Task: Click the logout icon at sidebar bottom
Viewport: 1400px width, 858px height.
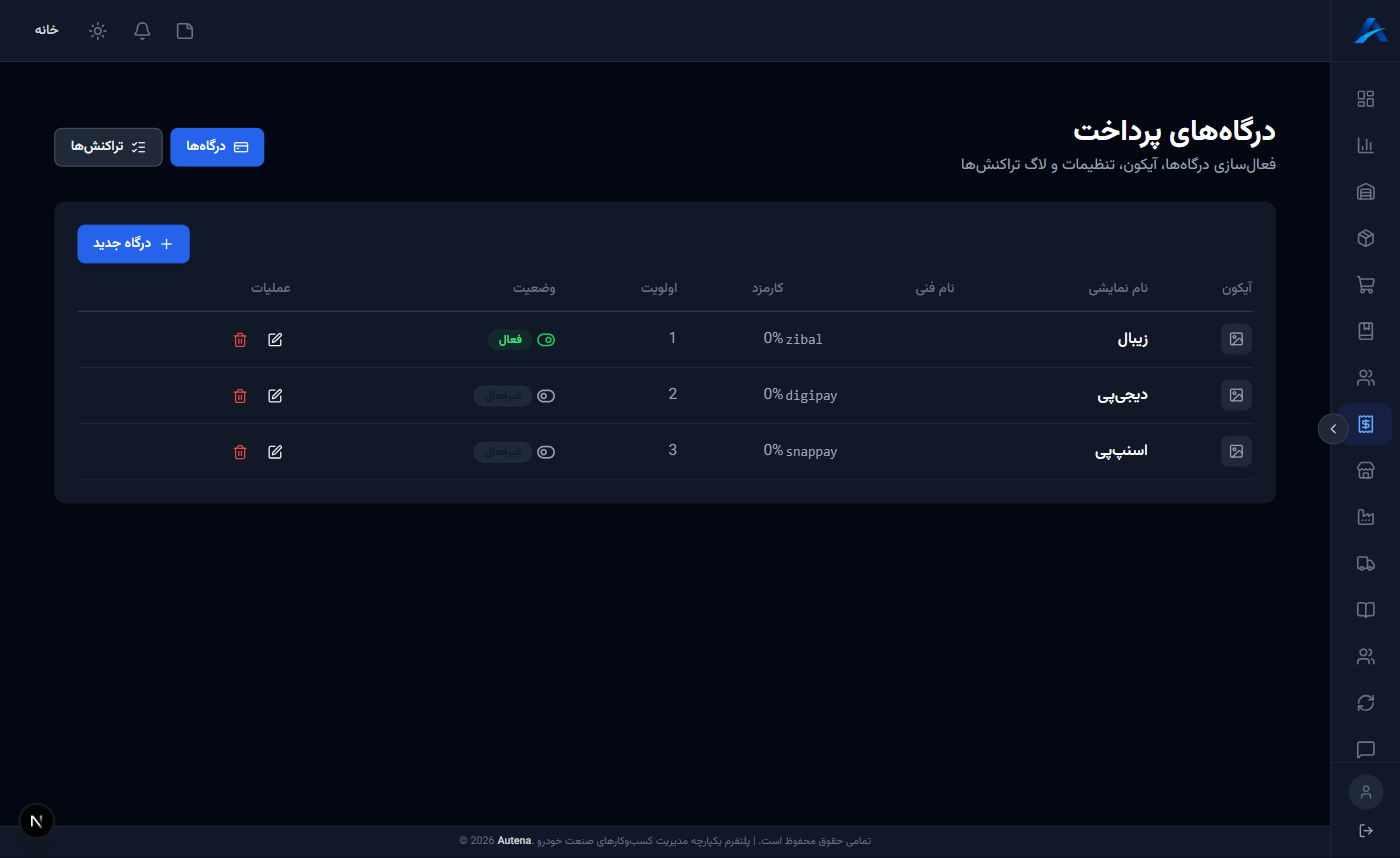Action: pyautogui.click(x=1366, y=830)
